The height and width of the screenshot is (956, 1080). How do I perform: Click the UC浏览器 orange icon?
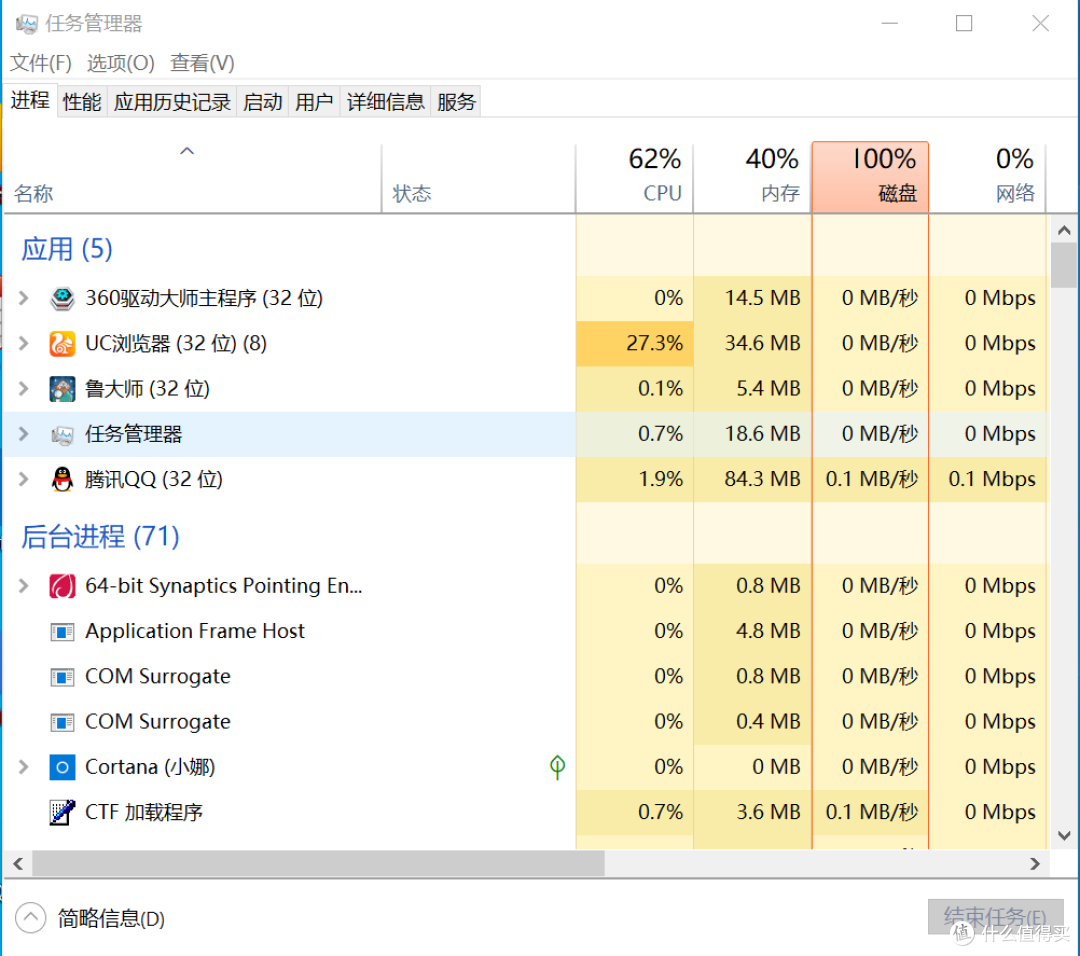[62, 343]
